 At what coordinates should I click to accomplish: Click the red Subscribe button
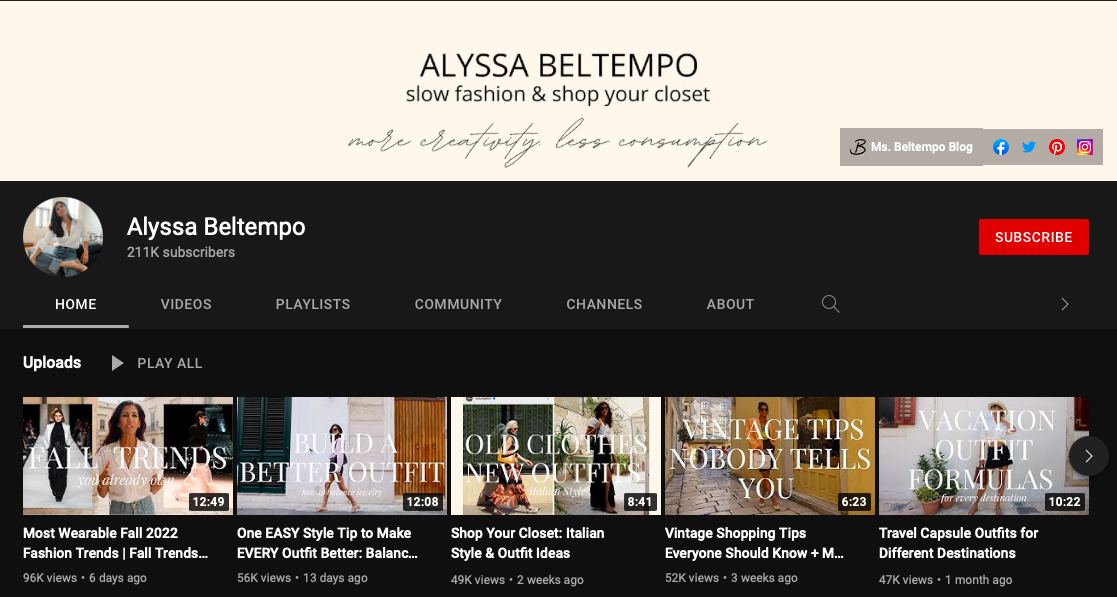[1034, 237]
